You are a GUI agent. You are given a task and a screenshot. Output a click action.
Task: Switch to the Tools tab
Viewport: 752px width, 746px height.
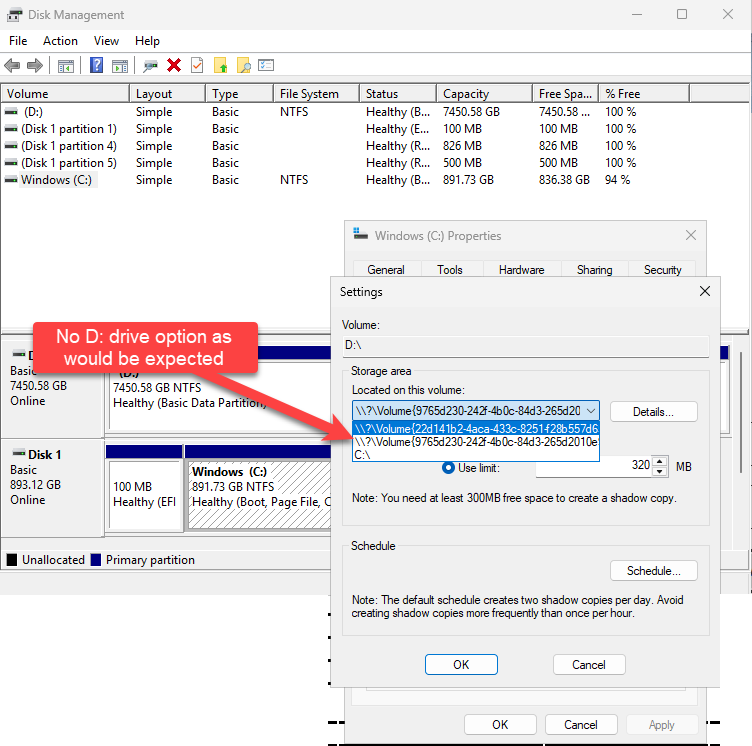[x=450, y=270]
